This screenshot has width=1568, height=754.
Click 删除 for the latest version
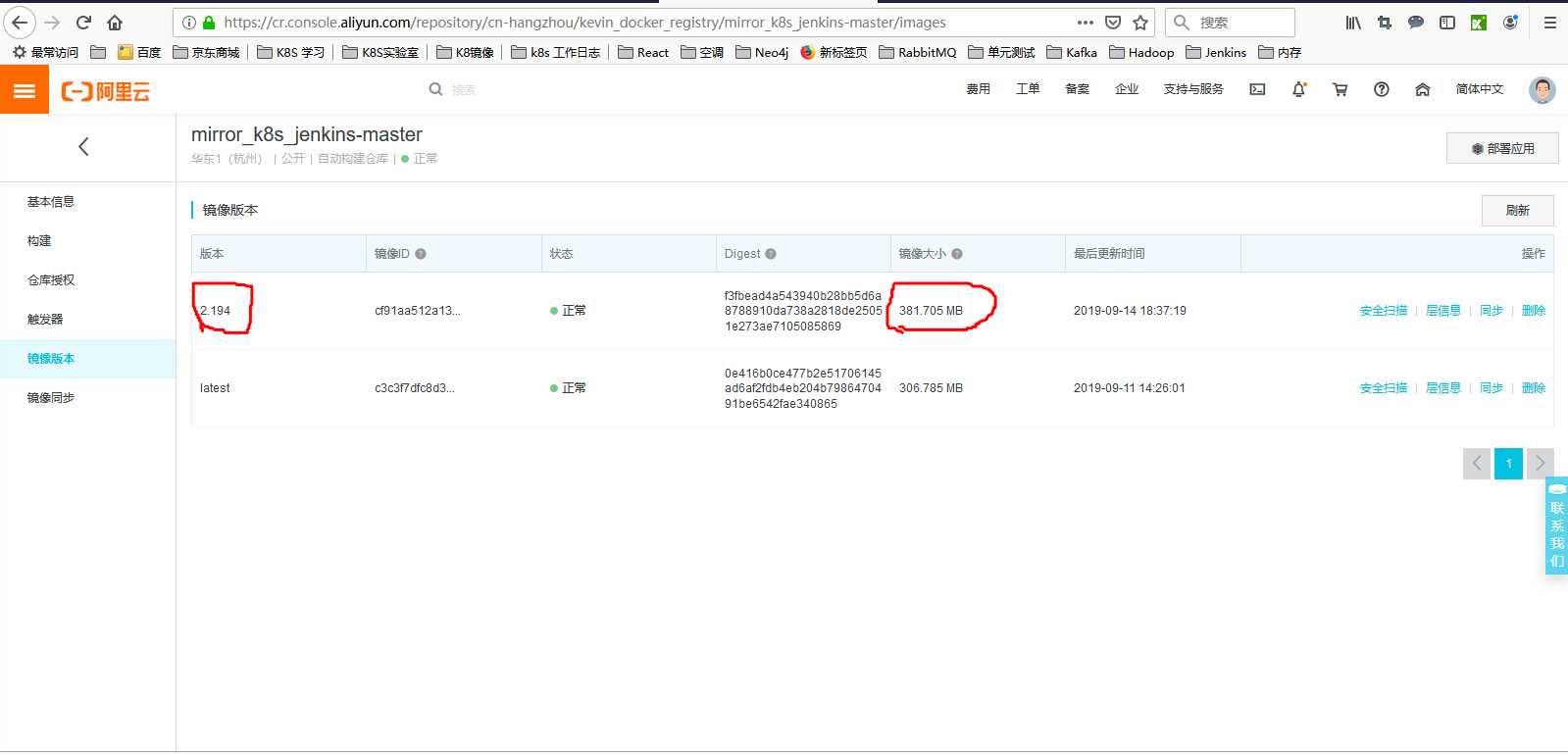(x=1534, y=388)
